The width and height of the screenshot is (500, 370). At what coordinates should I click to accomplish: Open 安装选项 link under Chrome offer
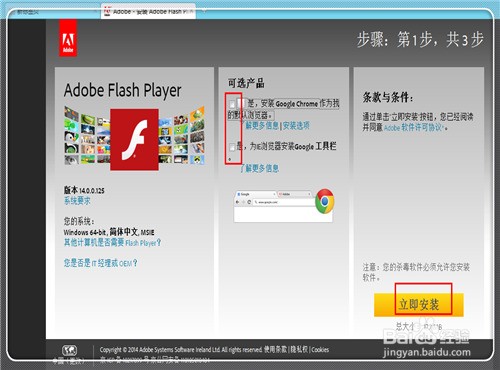296,126
